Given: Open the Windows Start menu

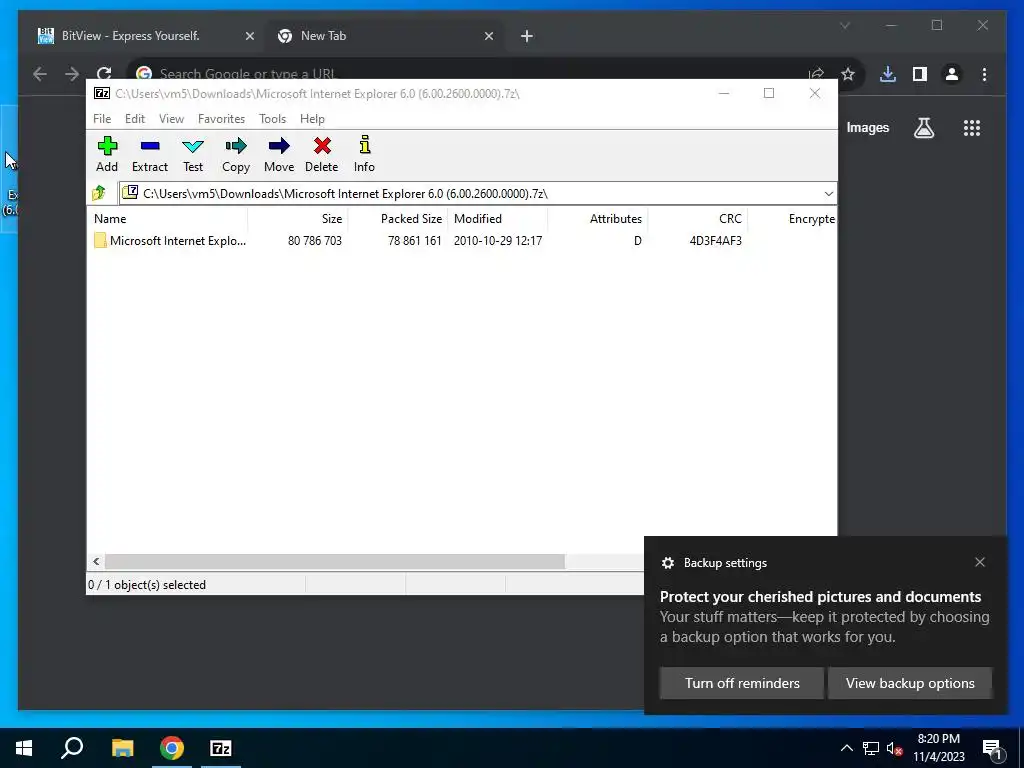Looking at the screenshot, I should pos(24,748).
